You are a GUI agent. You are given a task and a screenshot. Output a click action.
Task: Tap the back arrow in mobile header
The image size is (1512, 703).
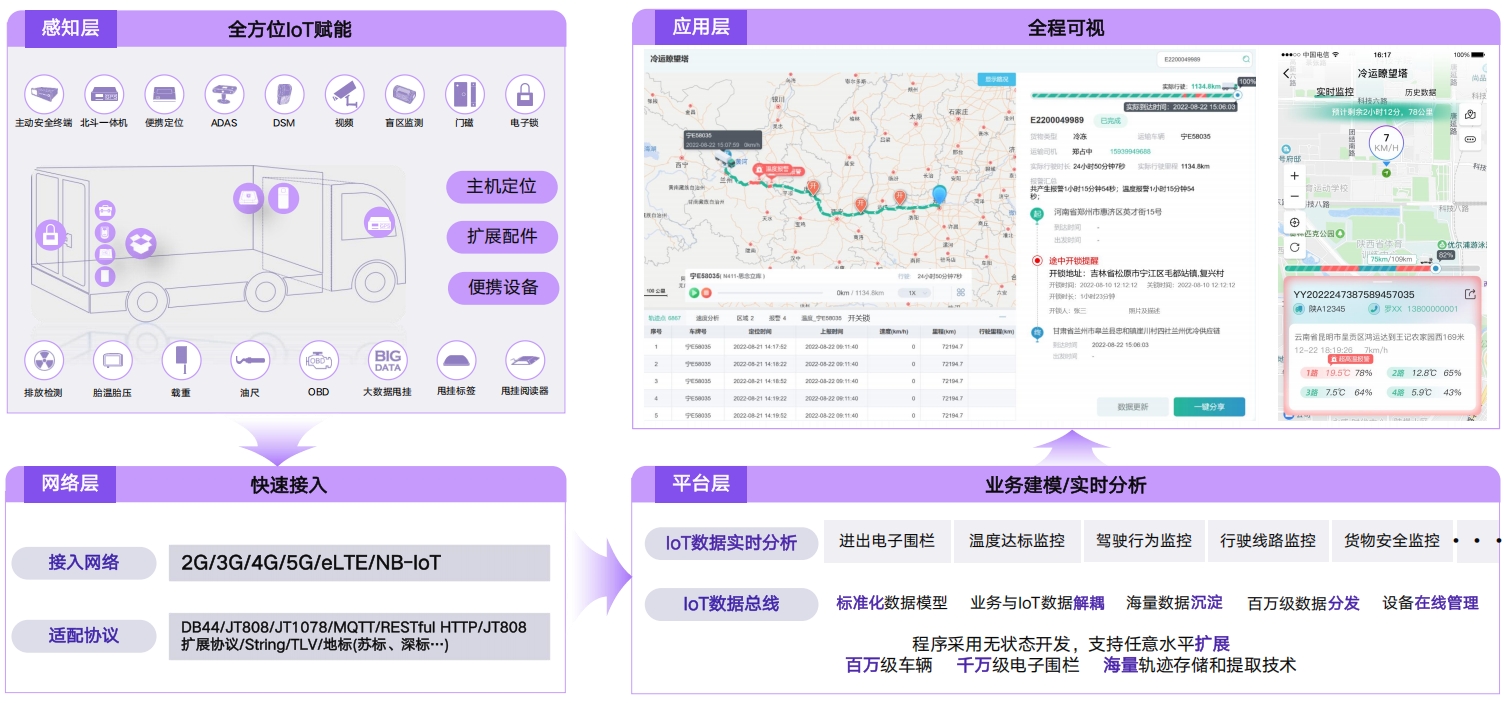click(x=1287, y=74)
